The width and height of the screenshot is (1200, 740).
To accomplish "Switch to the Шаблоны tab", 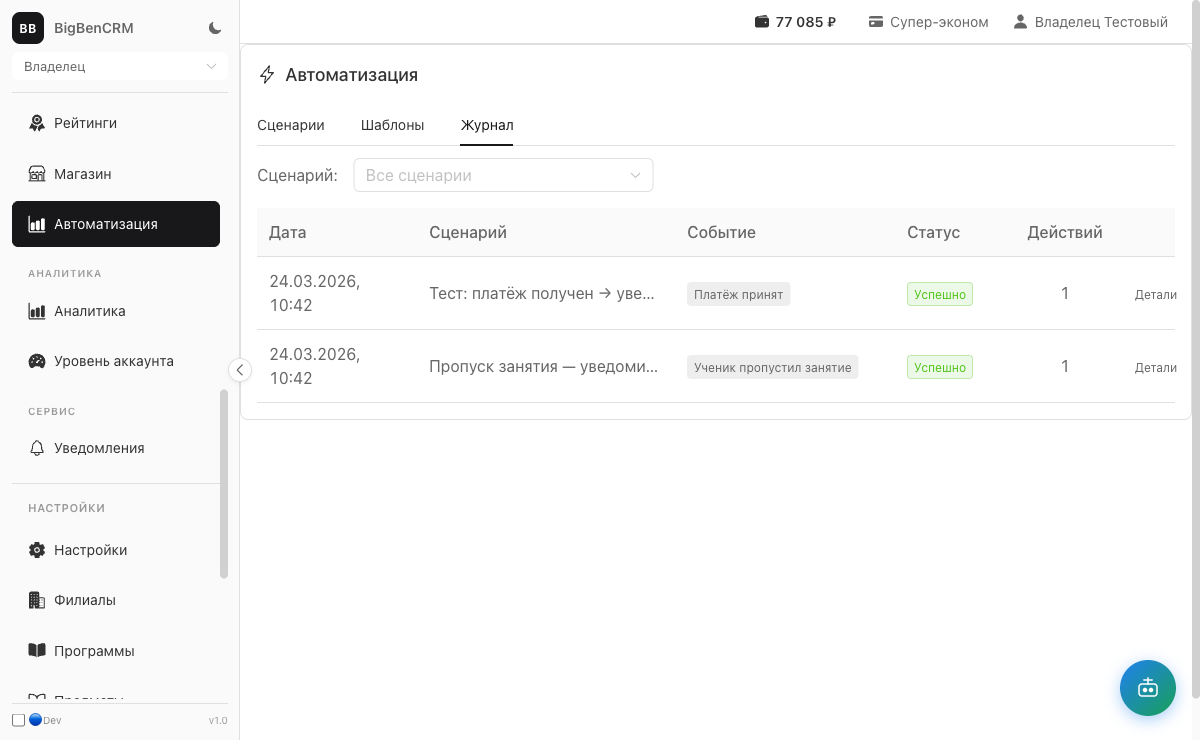I will pyautogui.click(x=392, y=125).
